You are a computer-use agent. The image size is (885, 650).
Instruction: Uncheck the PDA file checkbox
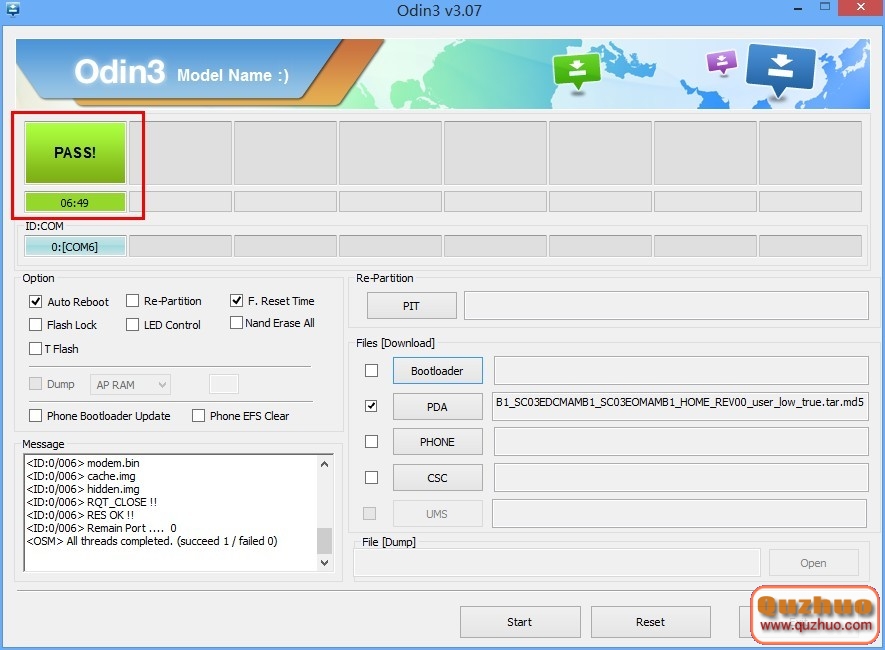[x=371, y=406]
